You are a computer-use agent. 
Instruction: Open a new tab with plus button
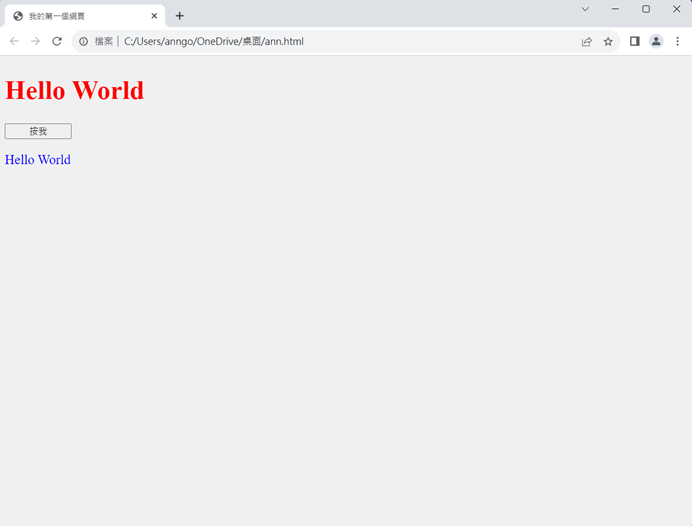pos(179,16)
